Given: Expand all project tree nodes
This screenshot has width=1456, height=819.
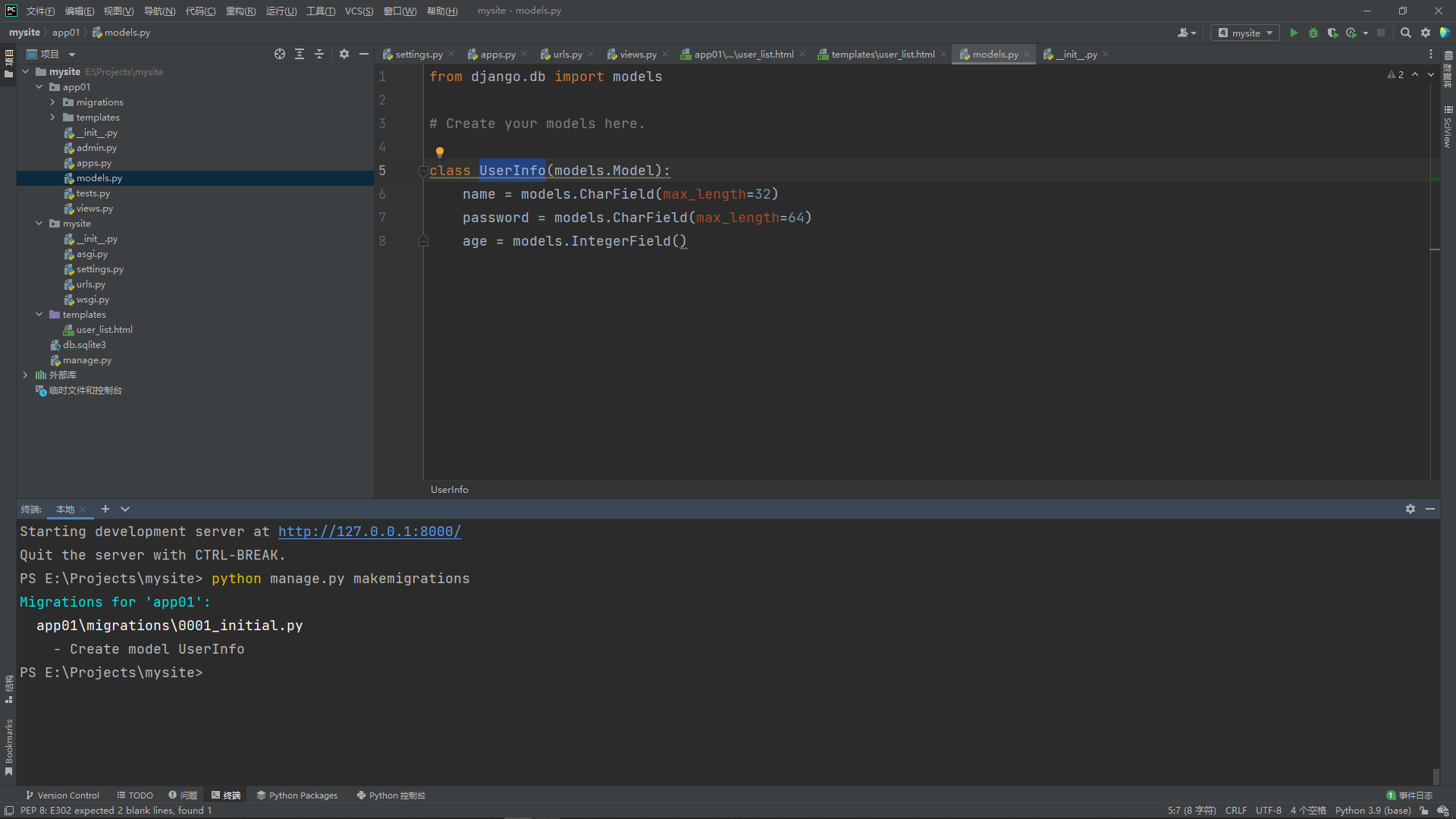Looking at the screenshot, I should pyautogui.click(x=300, y=54).
